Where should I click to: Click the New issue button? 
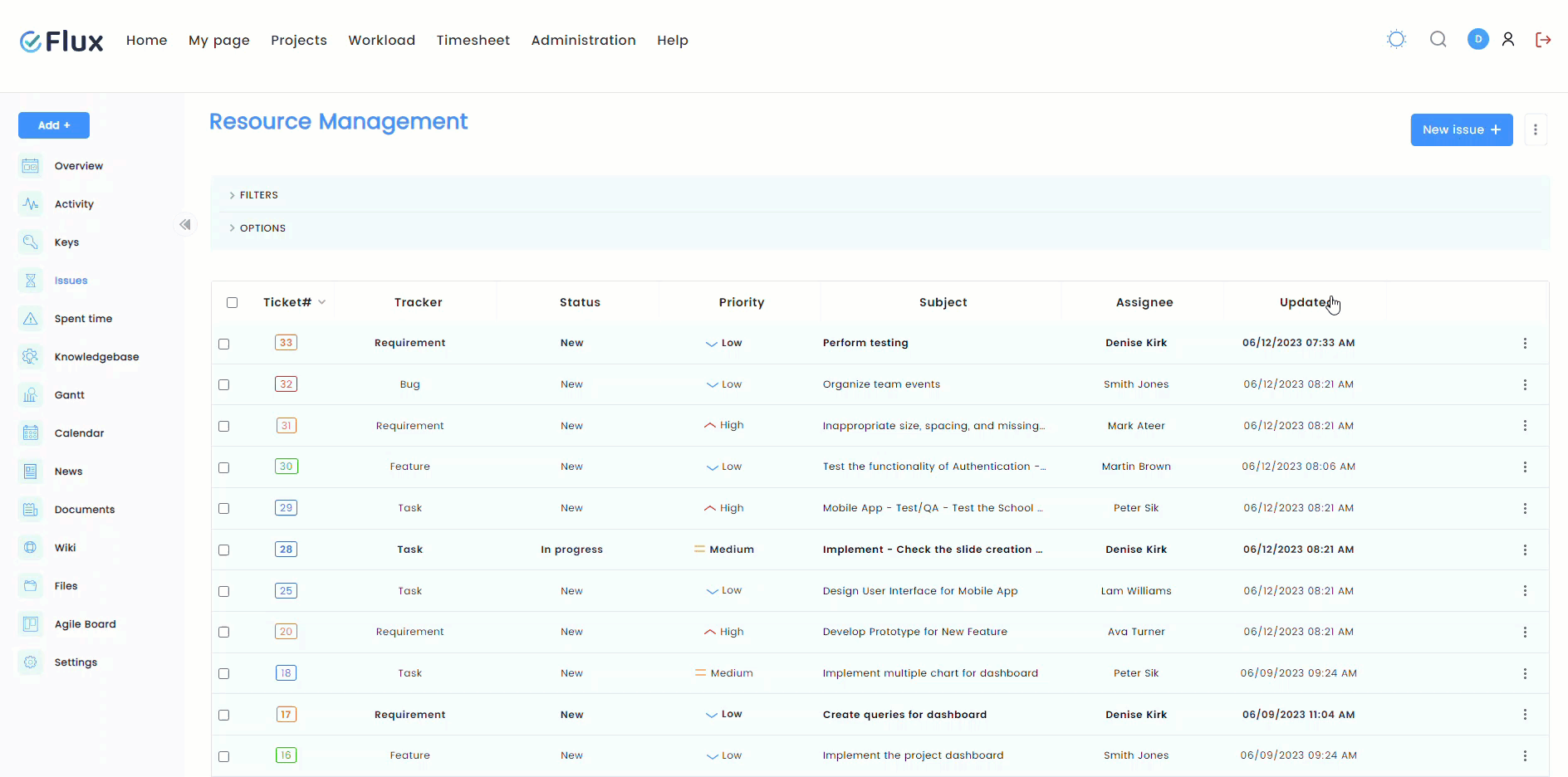(1461, 129)
